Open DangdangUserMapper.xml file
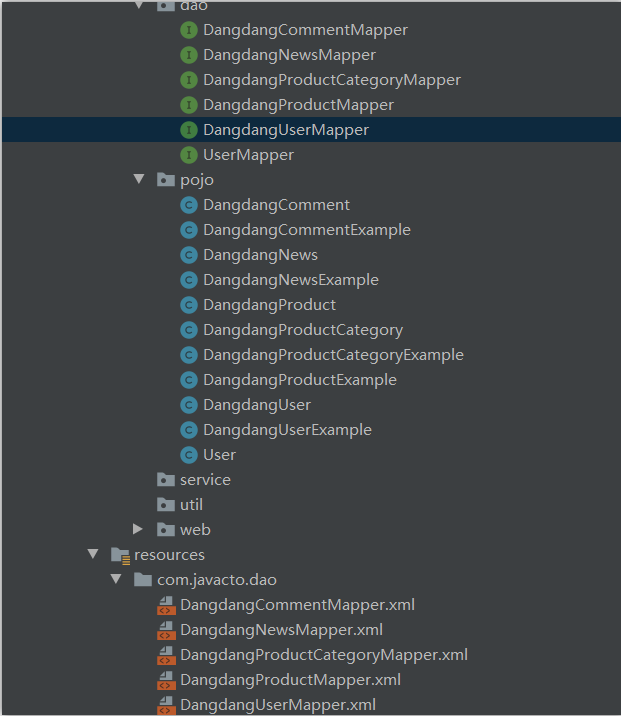The image size is (621, 716). 278,705
